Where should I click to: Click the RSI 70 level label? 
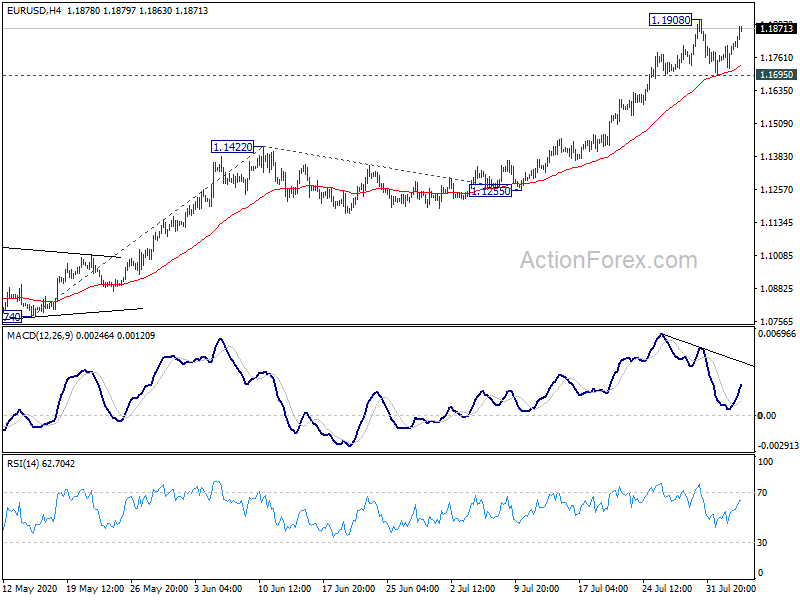click(x=762, y=493)
